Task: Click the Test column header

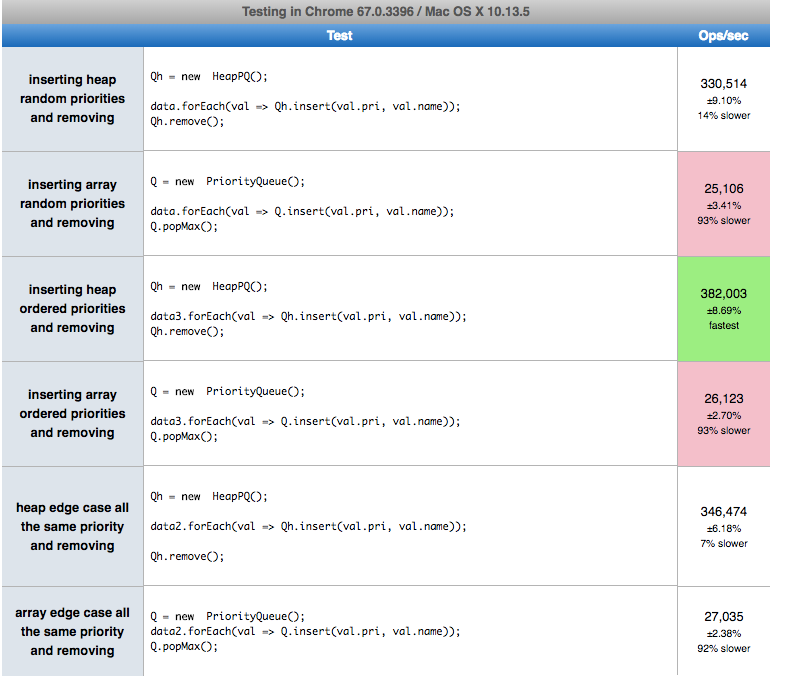Action: point(339,35)
